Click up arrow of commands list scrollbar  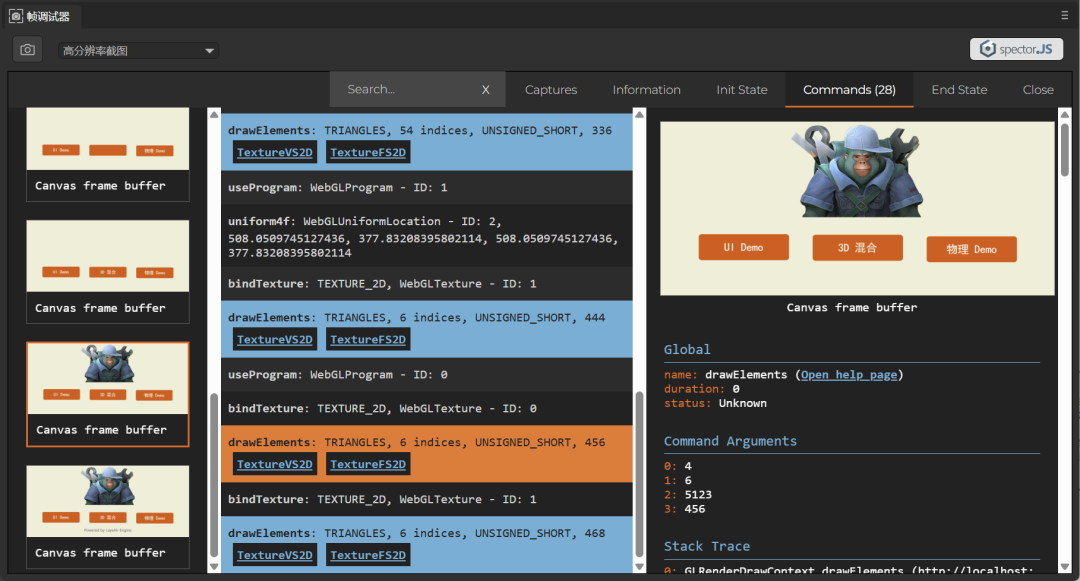[639, 114]
